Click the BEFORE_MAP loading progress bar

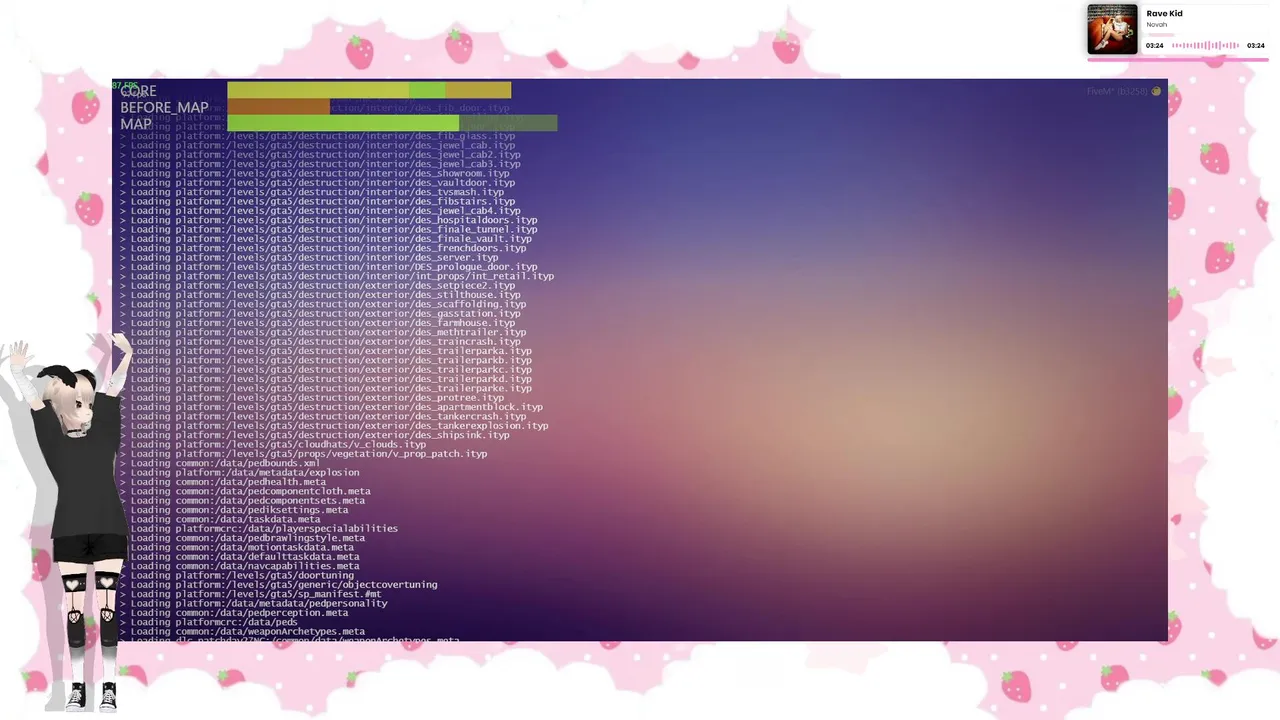(x=278, y=107)
